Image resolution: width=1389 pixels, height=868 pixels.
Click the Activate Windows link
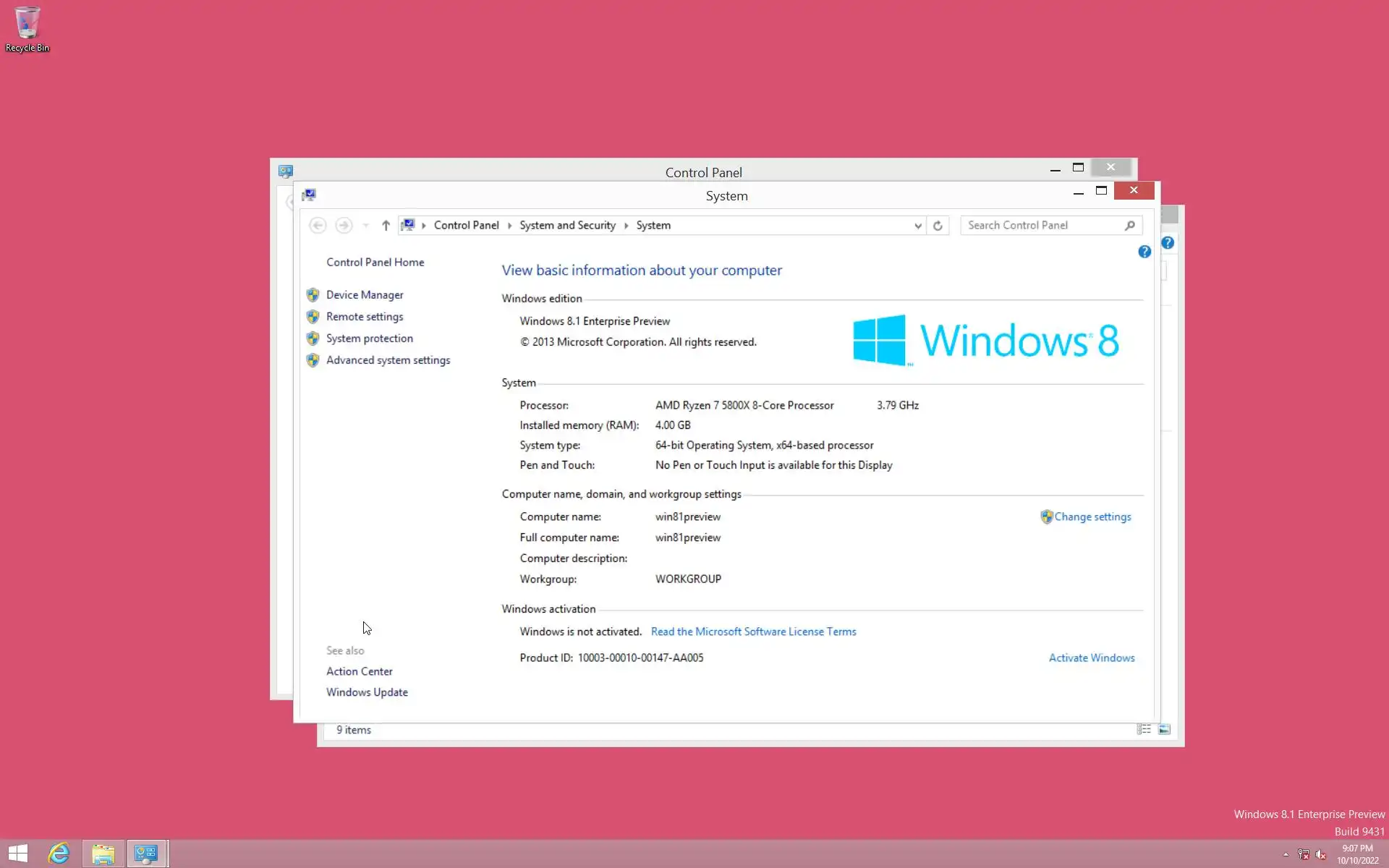1091,658
